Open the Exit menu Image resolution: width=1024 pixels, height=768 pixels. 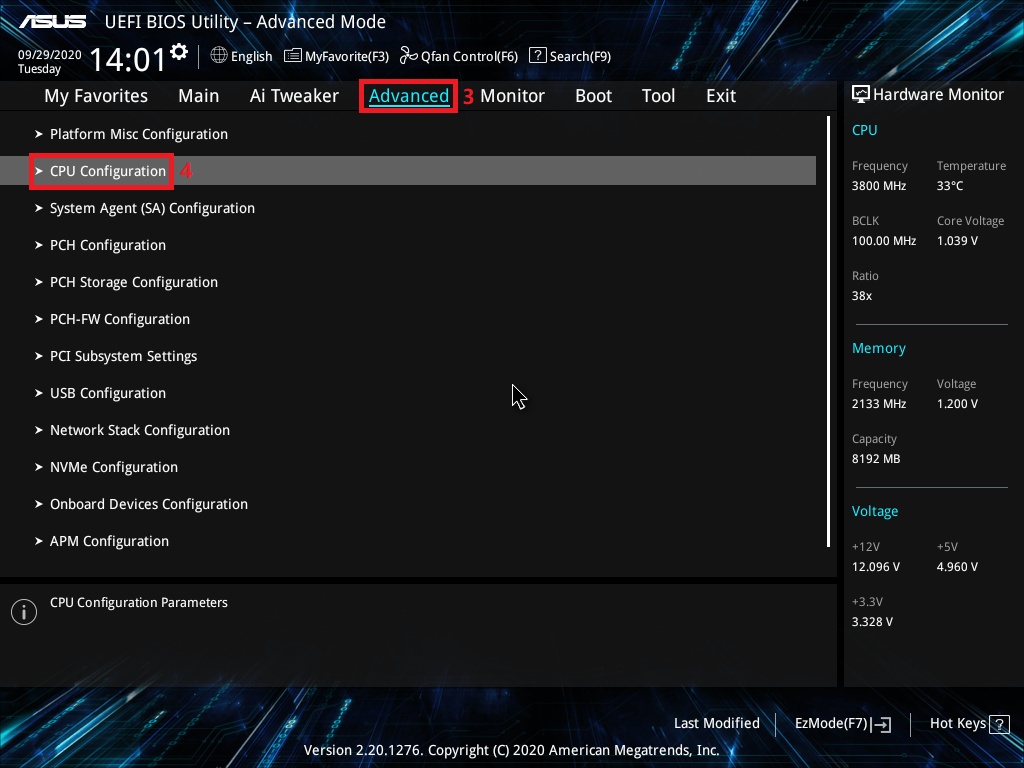point(720,95)
